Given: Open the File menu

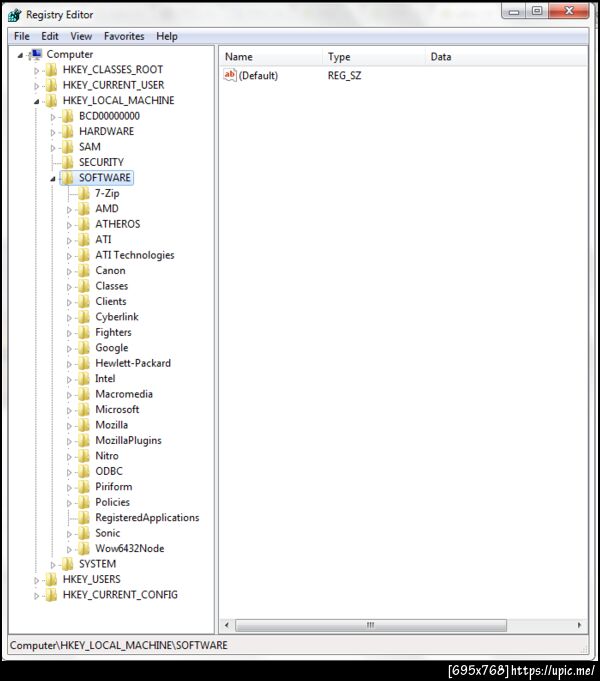Looking at the screenshot, I should coord(22,36).
